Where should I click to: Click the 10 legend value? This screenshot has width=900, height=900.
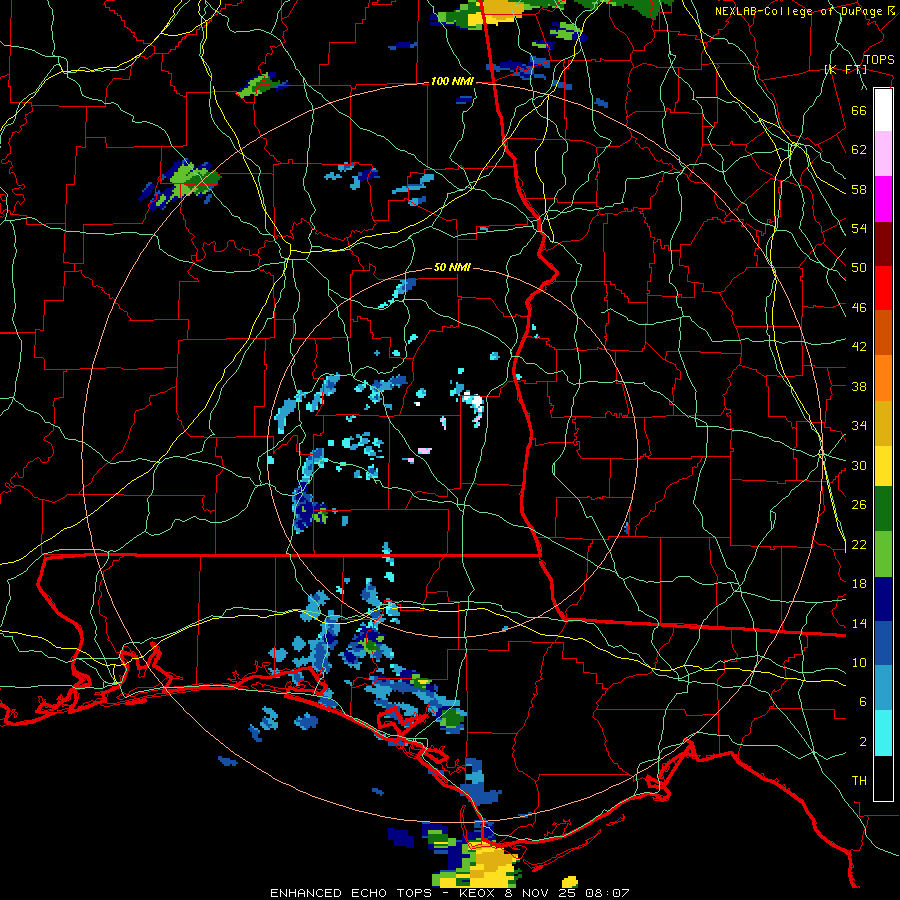pyautogui.click(x=859, y=663)
